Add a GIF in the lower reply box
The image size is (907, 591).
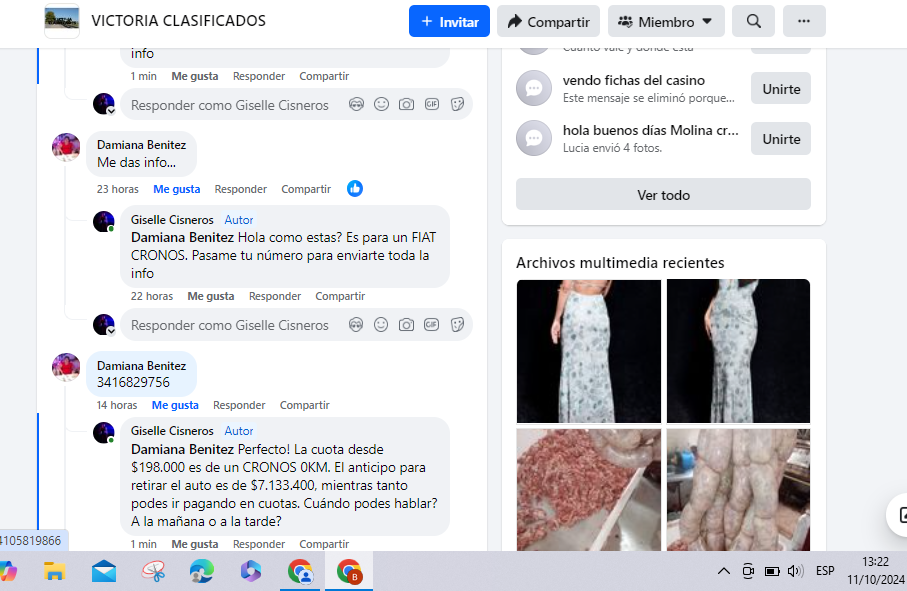coord(432,324)
